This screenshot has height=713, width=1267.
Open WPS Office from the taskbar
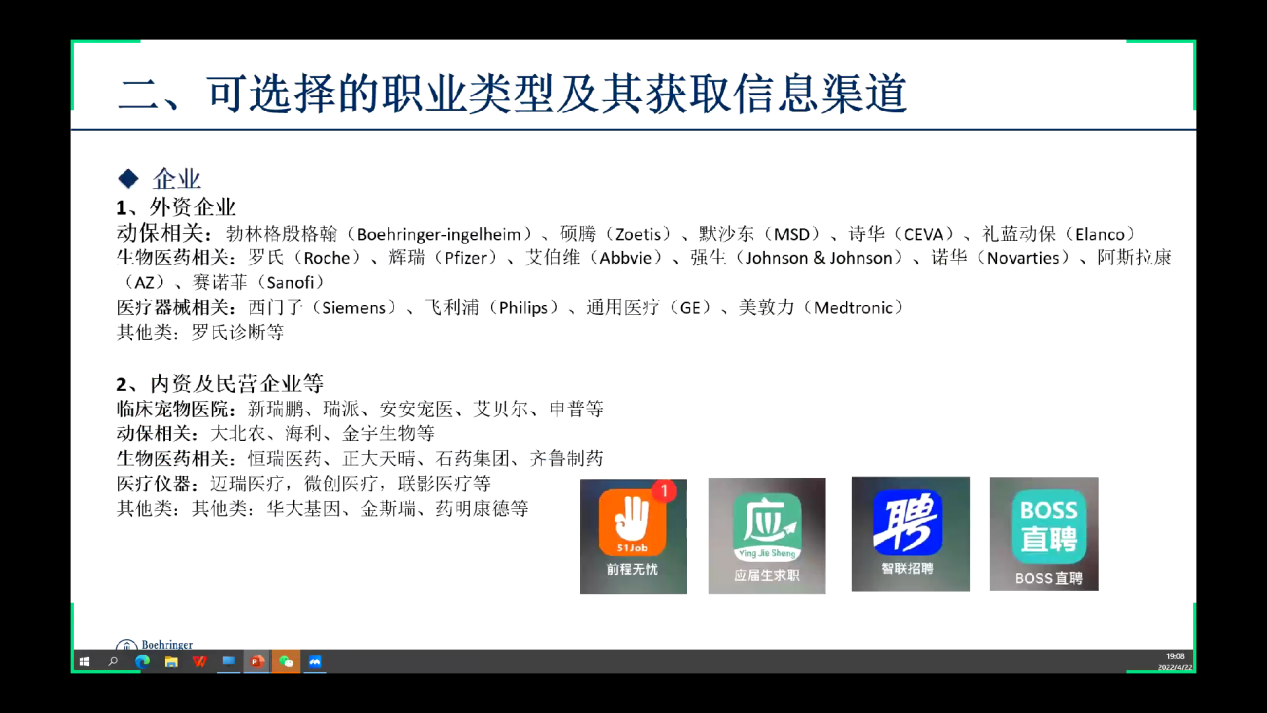click(x=200, y=662)
